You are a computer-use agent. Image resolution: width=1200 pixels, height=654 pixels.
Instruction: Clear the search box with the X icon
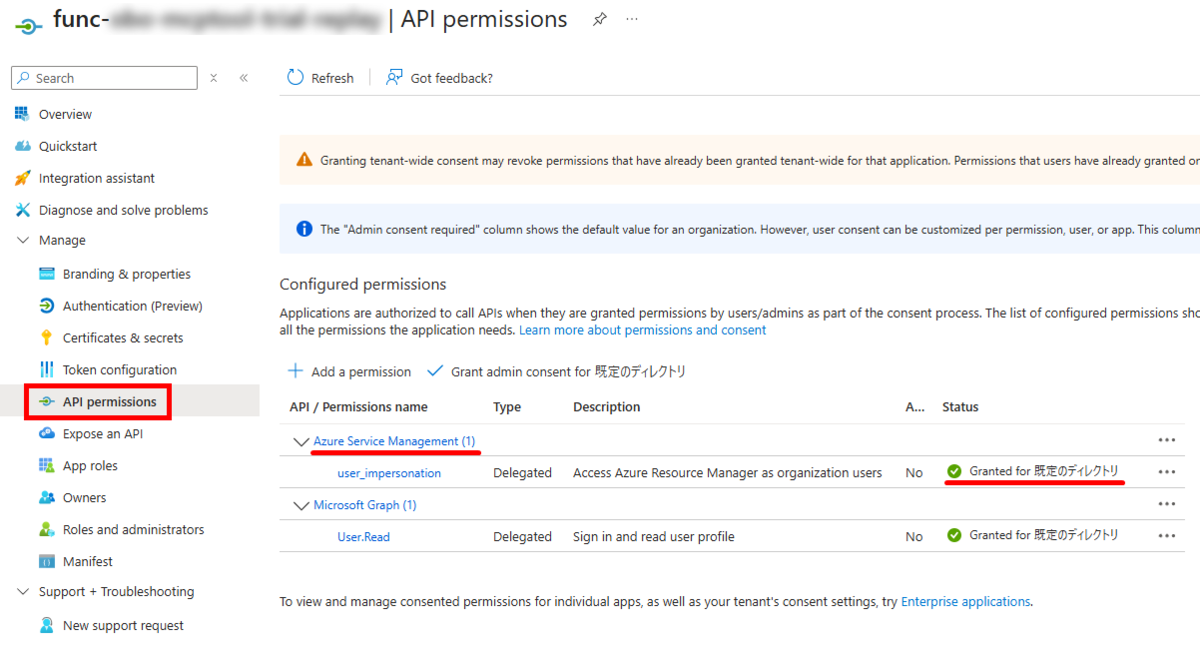pos(214,78)
